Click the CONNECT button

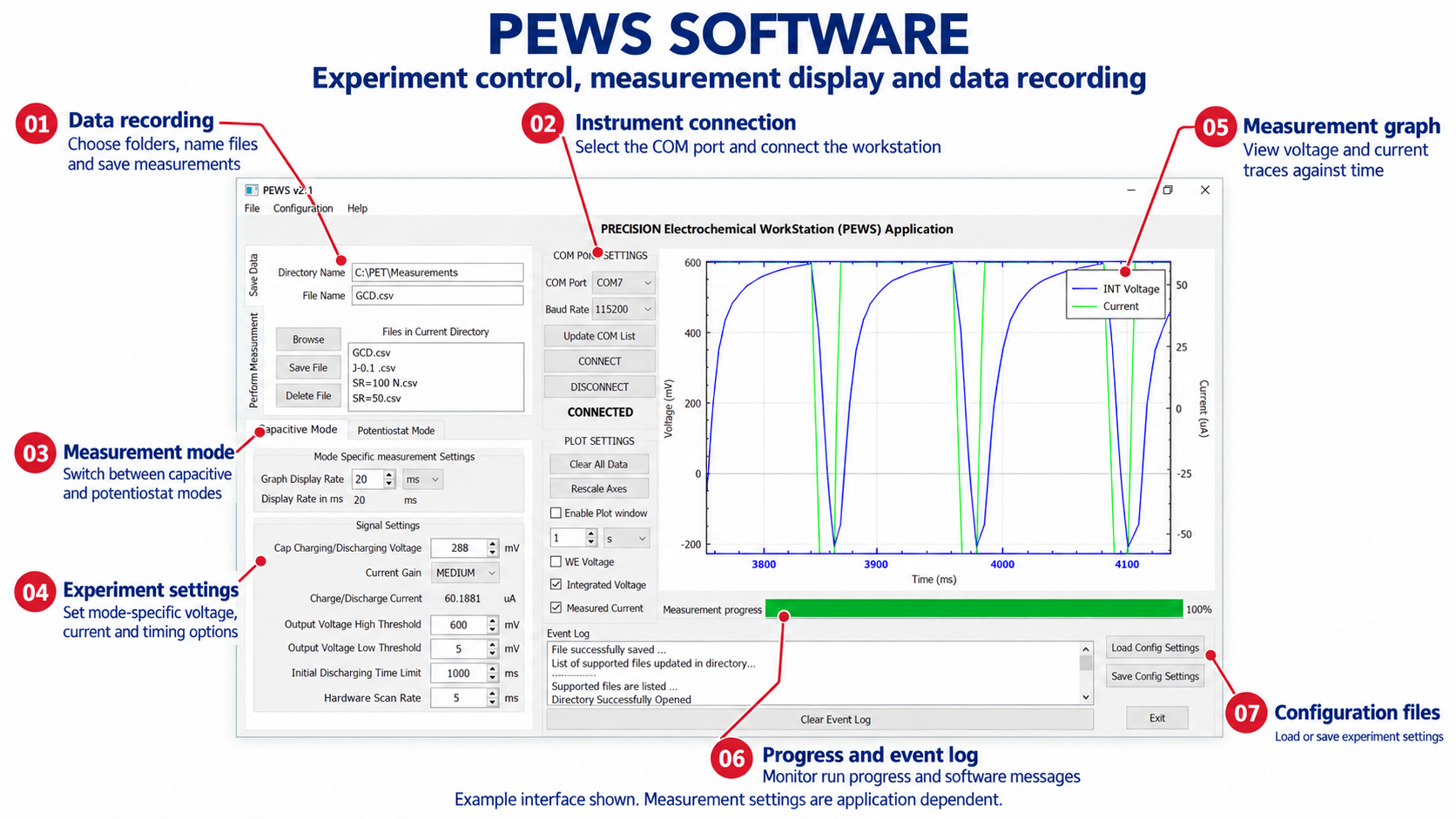(x=599, y=361)
